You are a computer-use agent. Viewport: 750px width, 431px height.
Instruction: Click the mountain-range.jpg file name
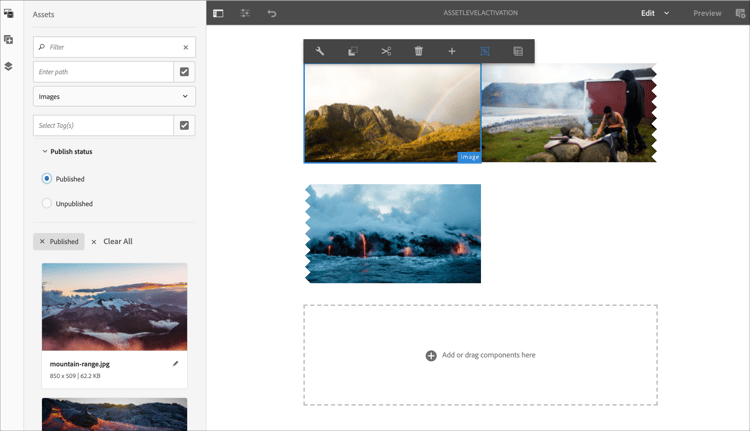(x=79, y=364)
